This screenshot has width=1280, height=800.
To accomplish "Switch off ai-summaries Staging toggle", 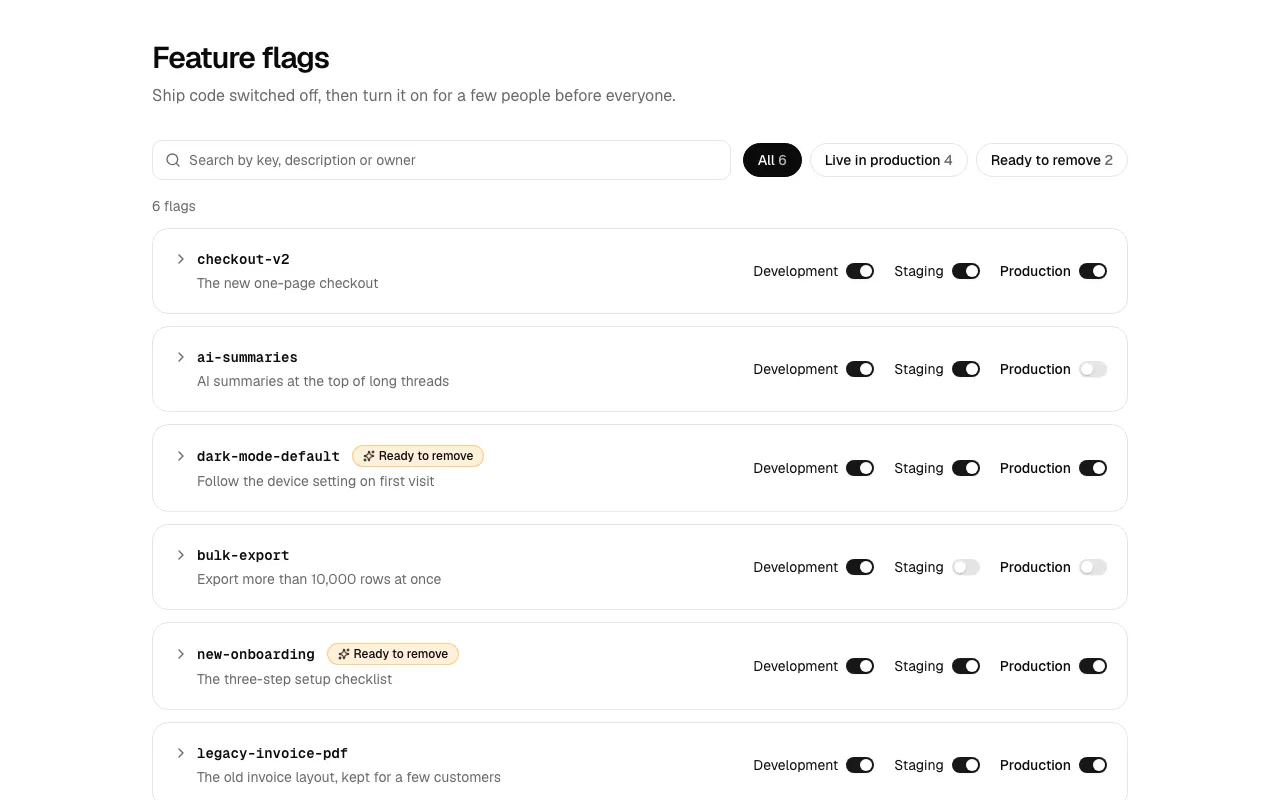I will 966,369.
